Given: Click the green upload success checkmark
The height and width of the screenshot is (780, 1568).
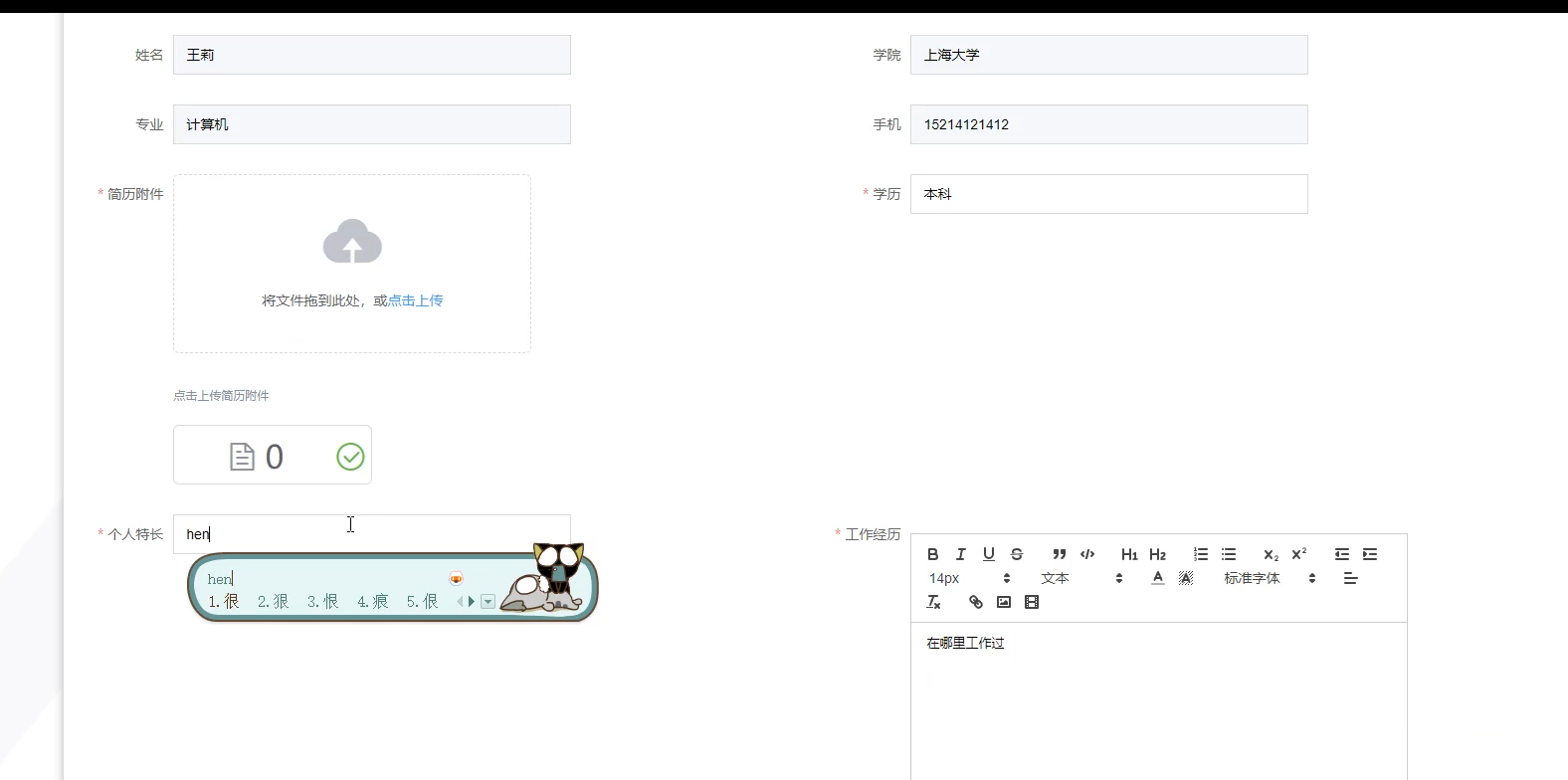Looking at the screenshot, I should click(350, 457).
